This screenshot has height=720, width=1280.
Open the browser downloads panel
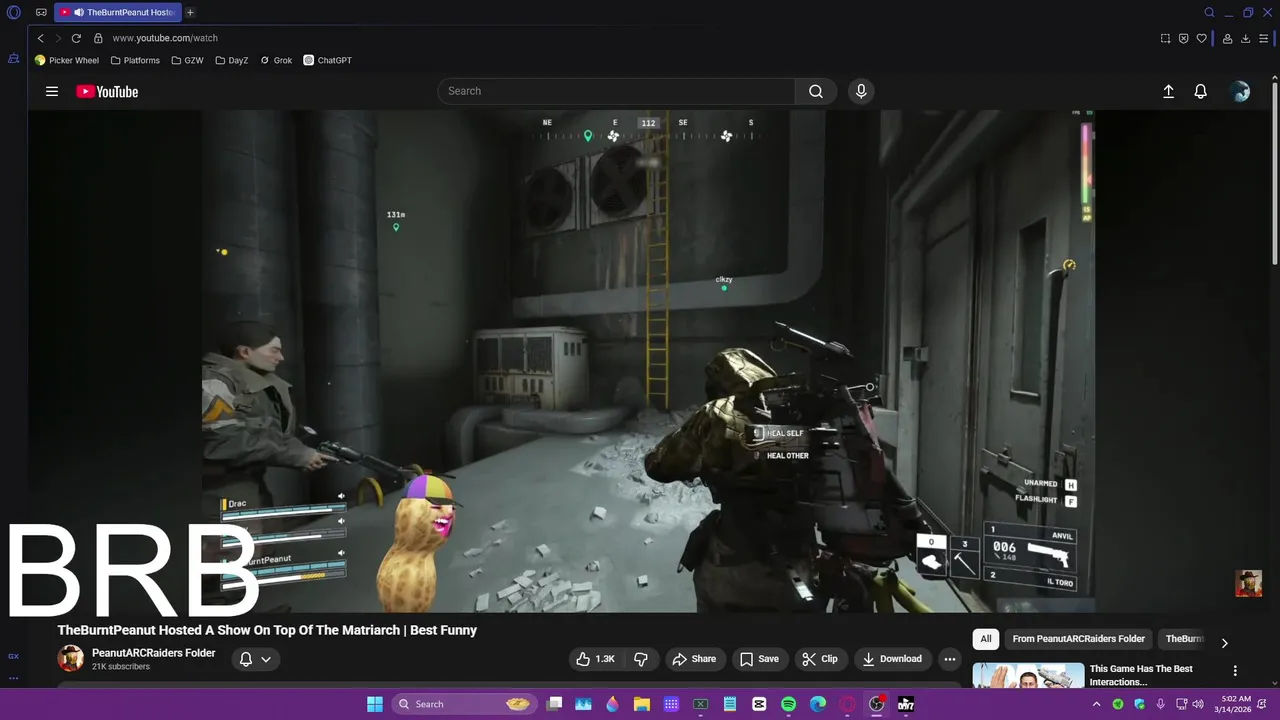coord(1245,38)
